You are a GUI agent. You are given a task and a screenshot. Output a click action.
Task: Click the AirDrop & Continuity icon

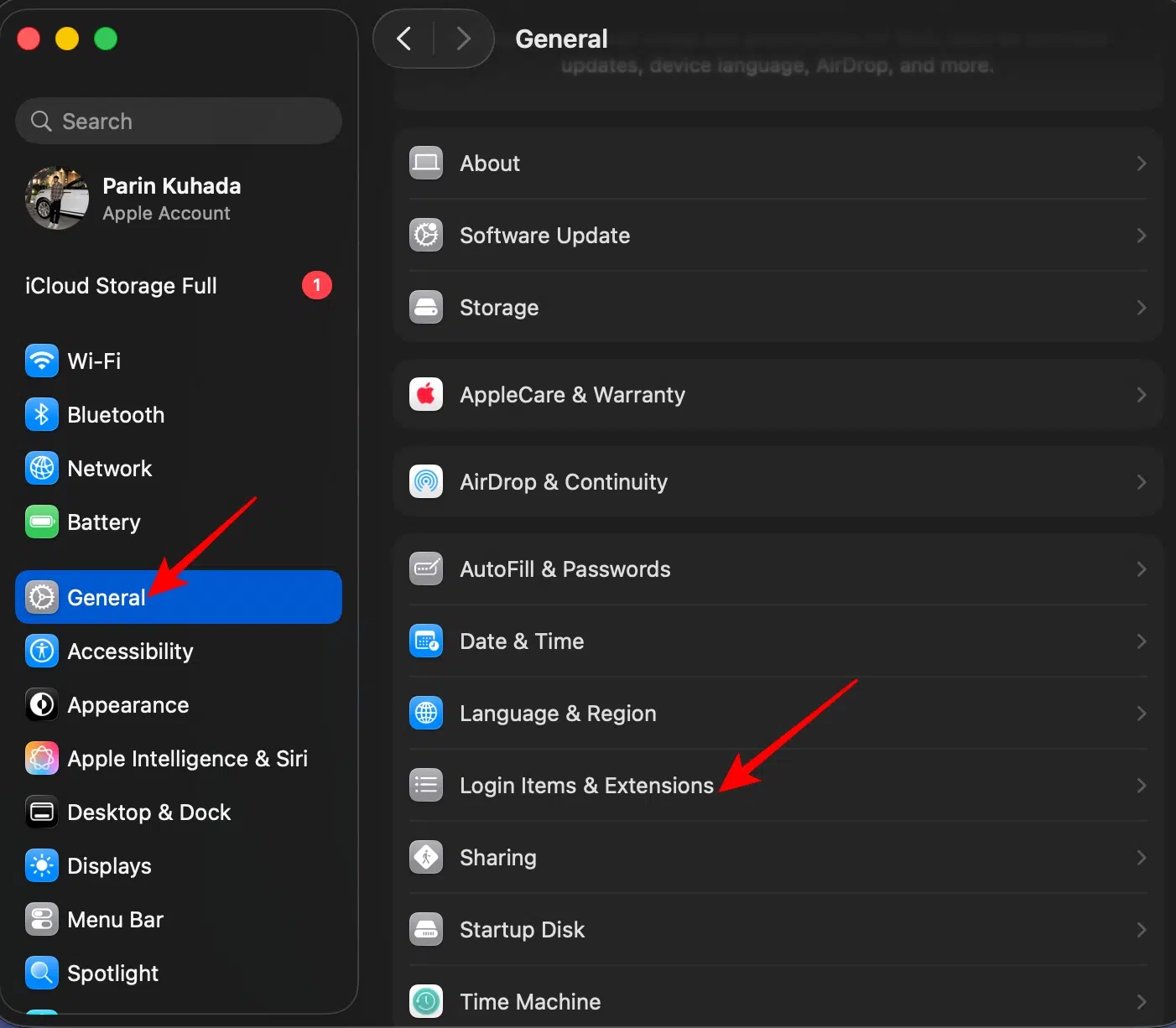(426, 482)
